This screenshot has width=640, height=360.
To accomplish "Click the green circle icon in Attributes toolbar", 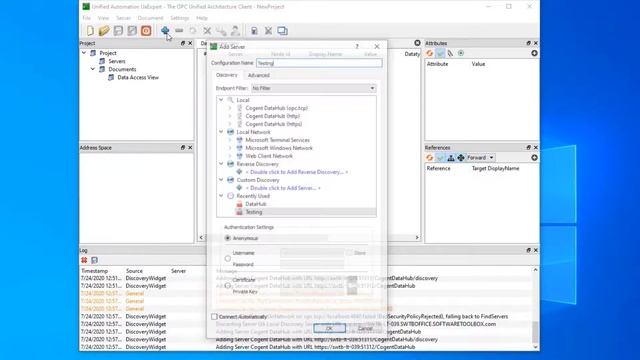I will point(461,53).
